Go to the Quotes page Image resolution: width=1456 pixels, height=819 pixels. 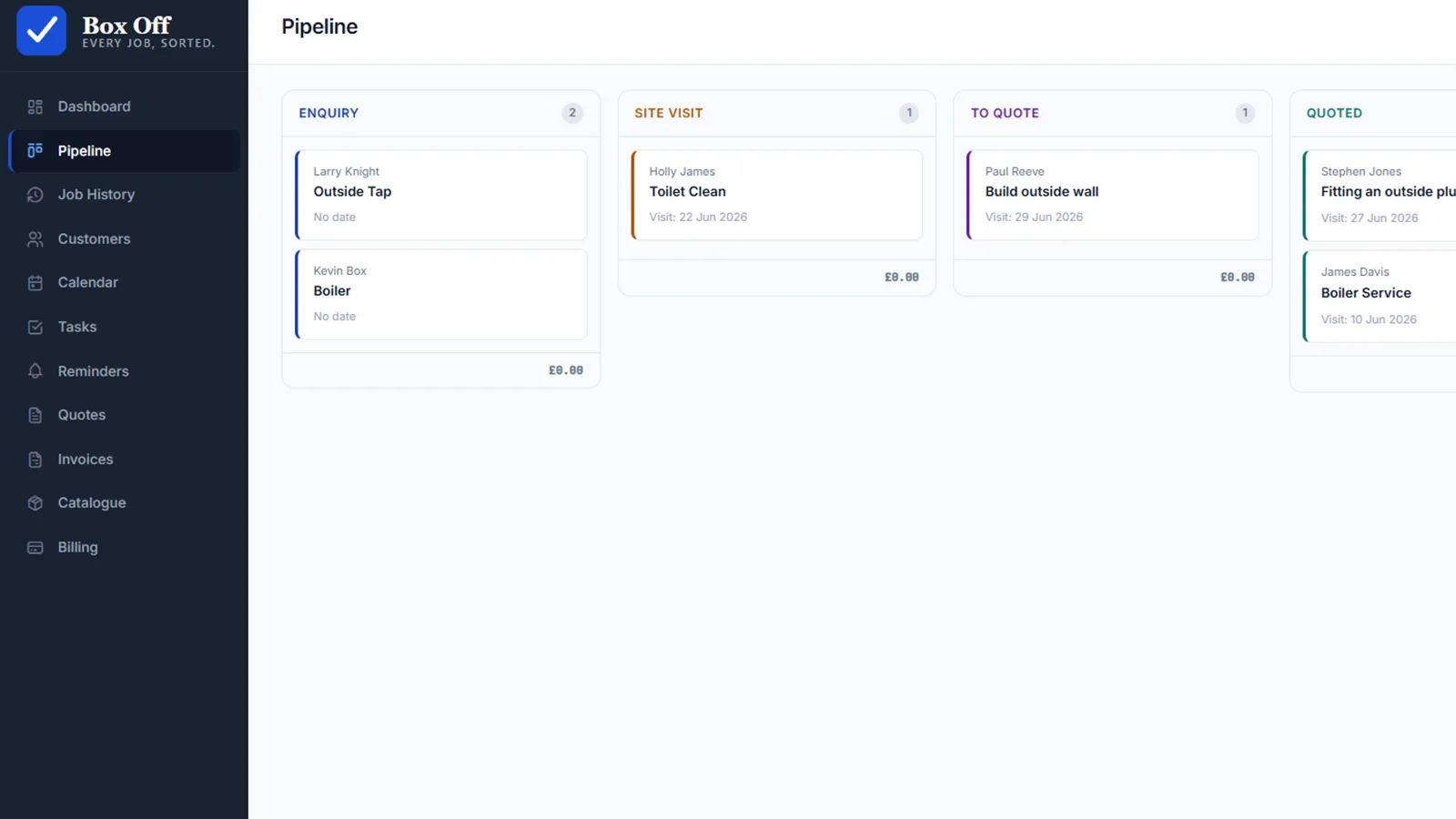(125, 415)
